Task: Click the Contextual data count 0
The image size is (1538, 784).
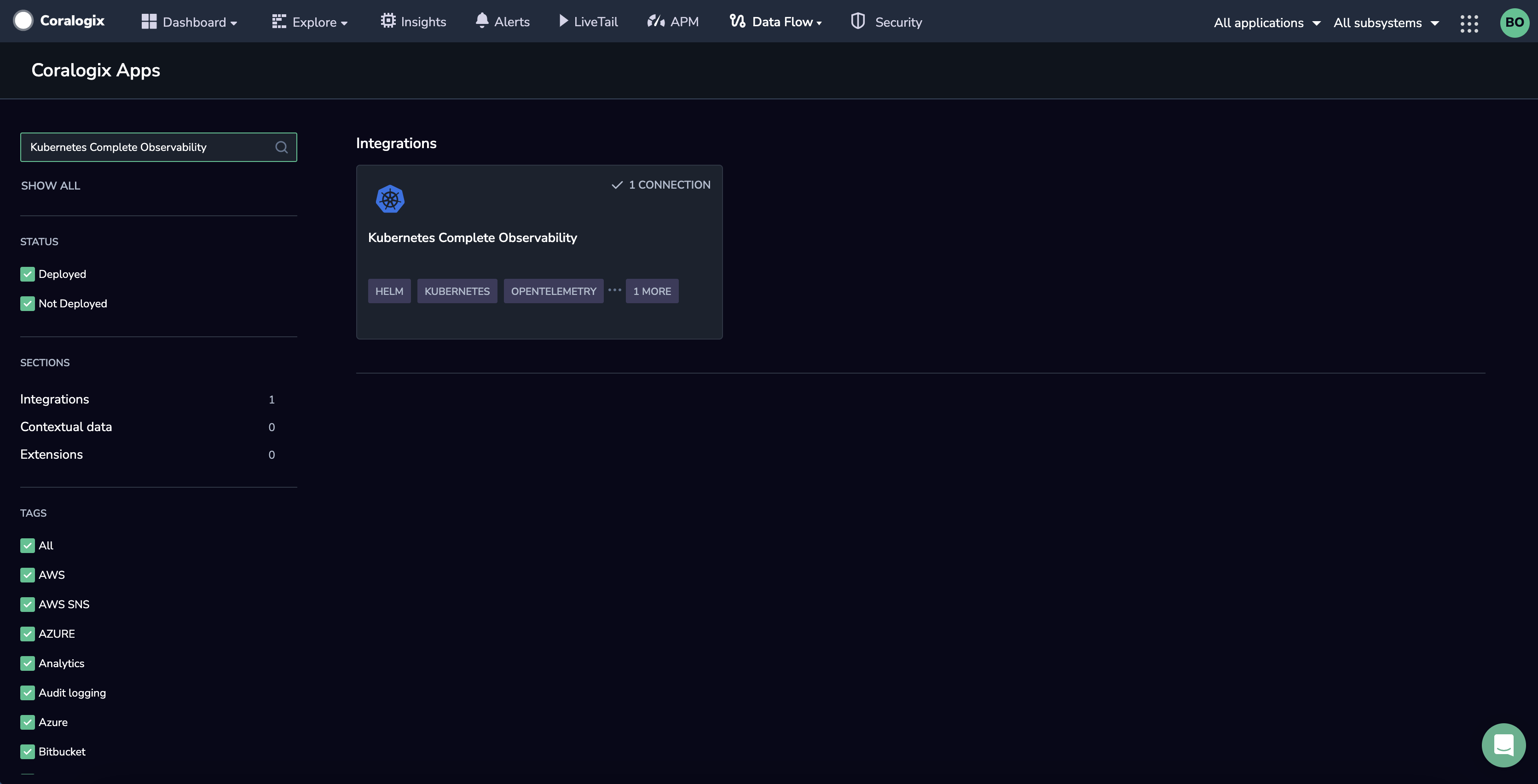Action: click(x=272, y=427)
